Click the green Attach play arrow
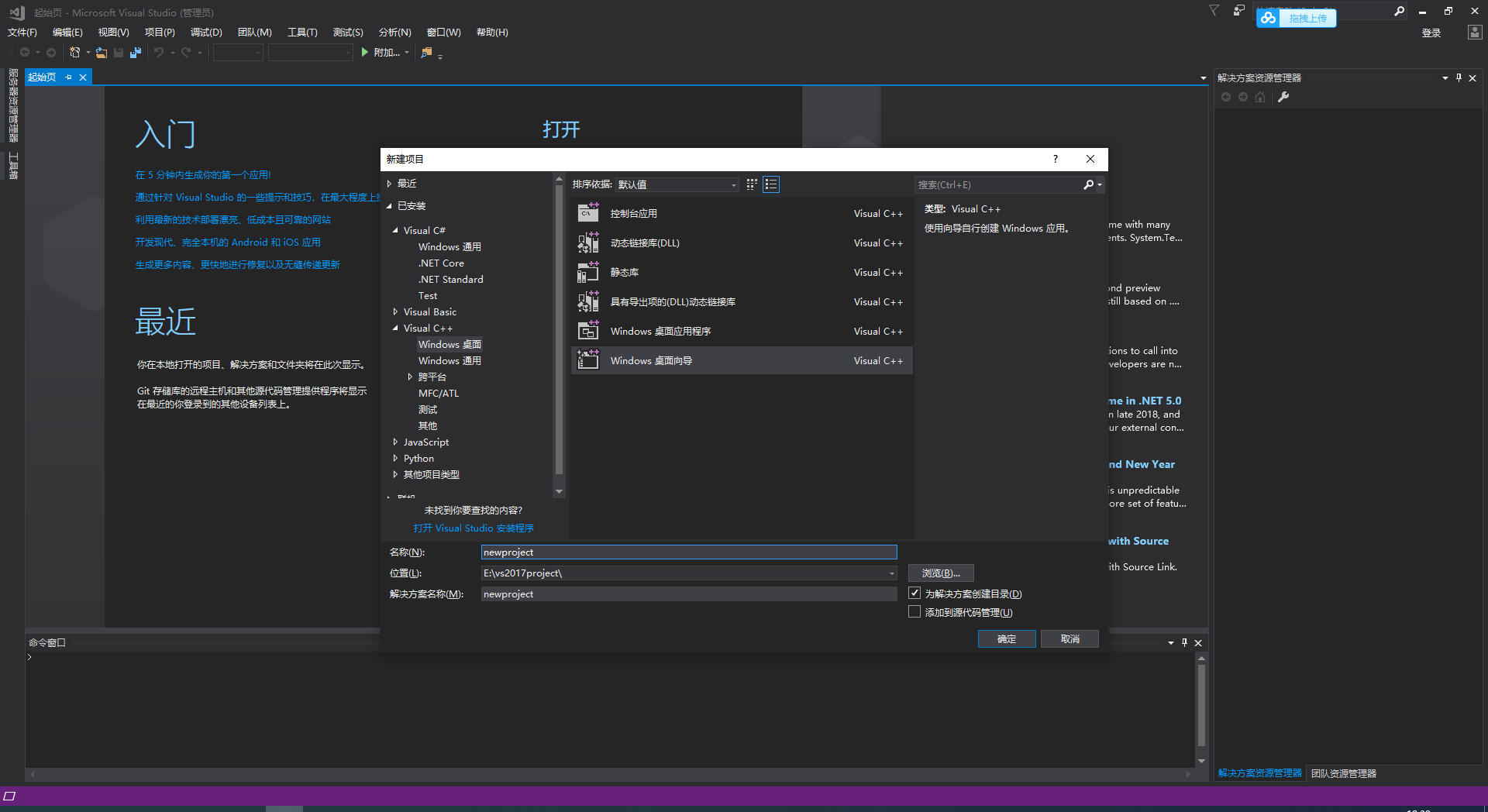 click(x=364, y=53)
